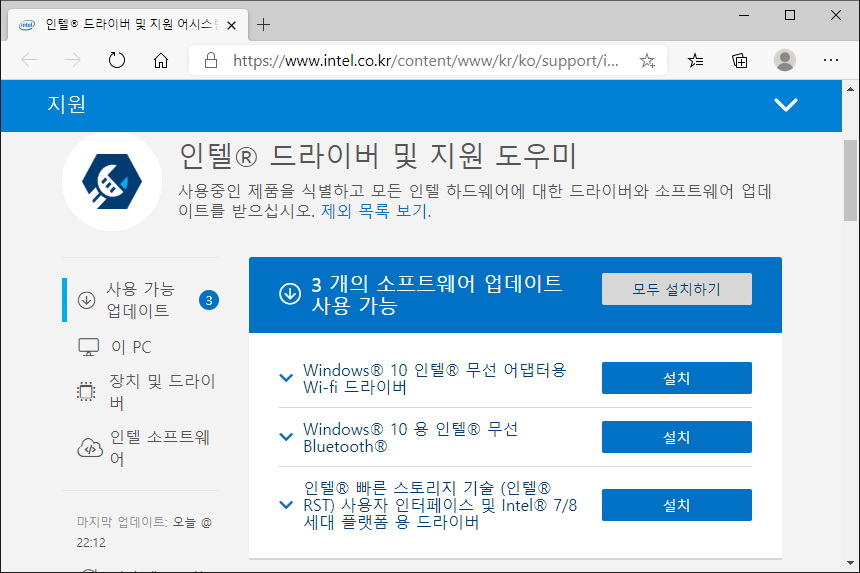Open Collections icon in toolbar

point(740,60)
